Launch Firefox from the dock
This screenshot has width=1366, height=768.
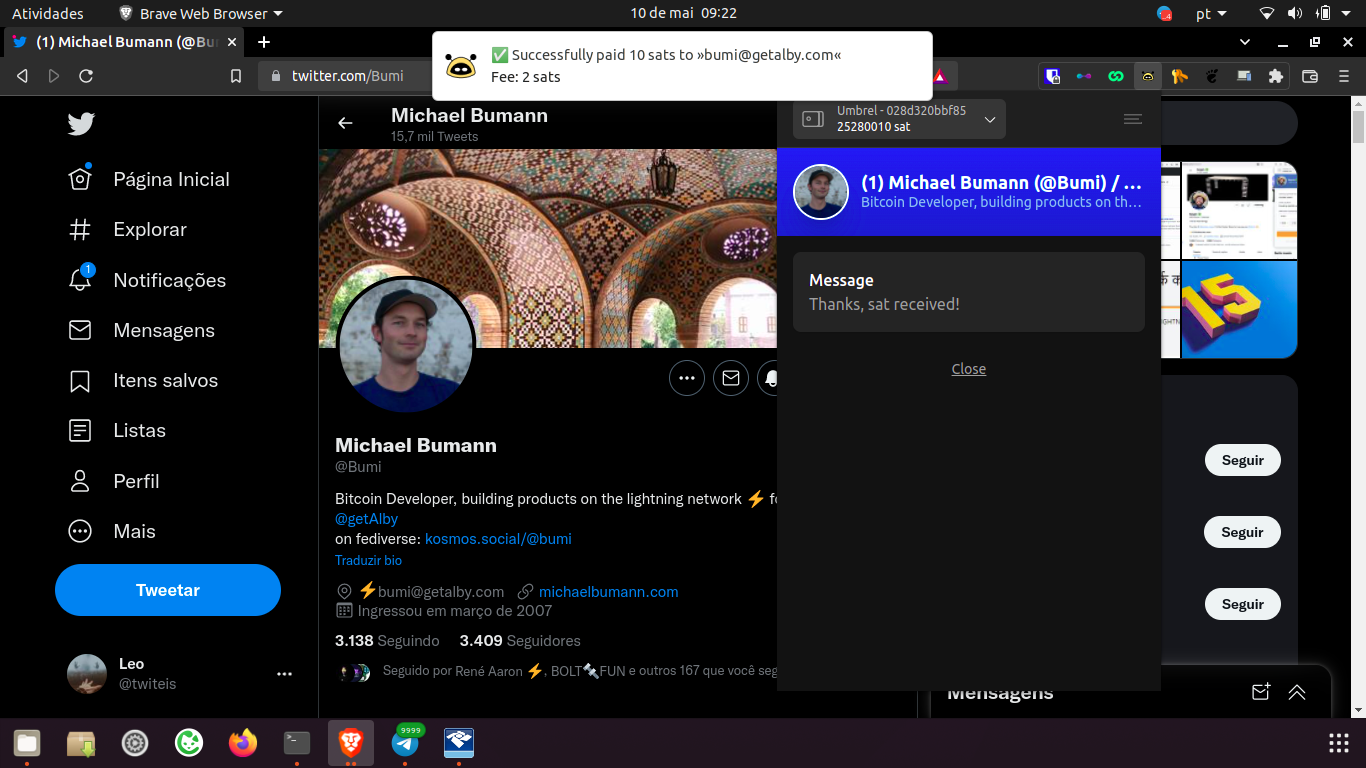[x=243, y=743]
